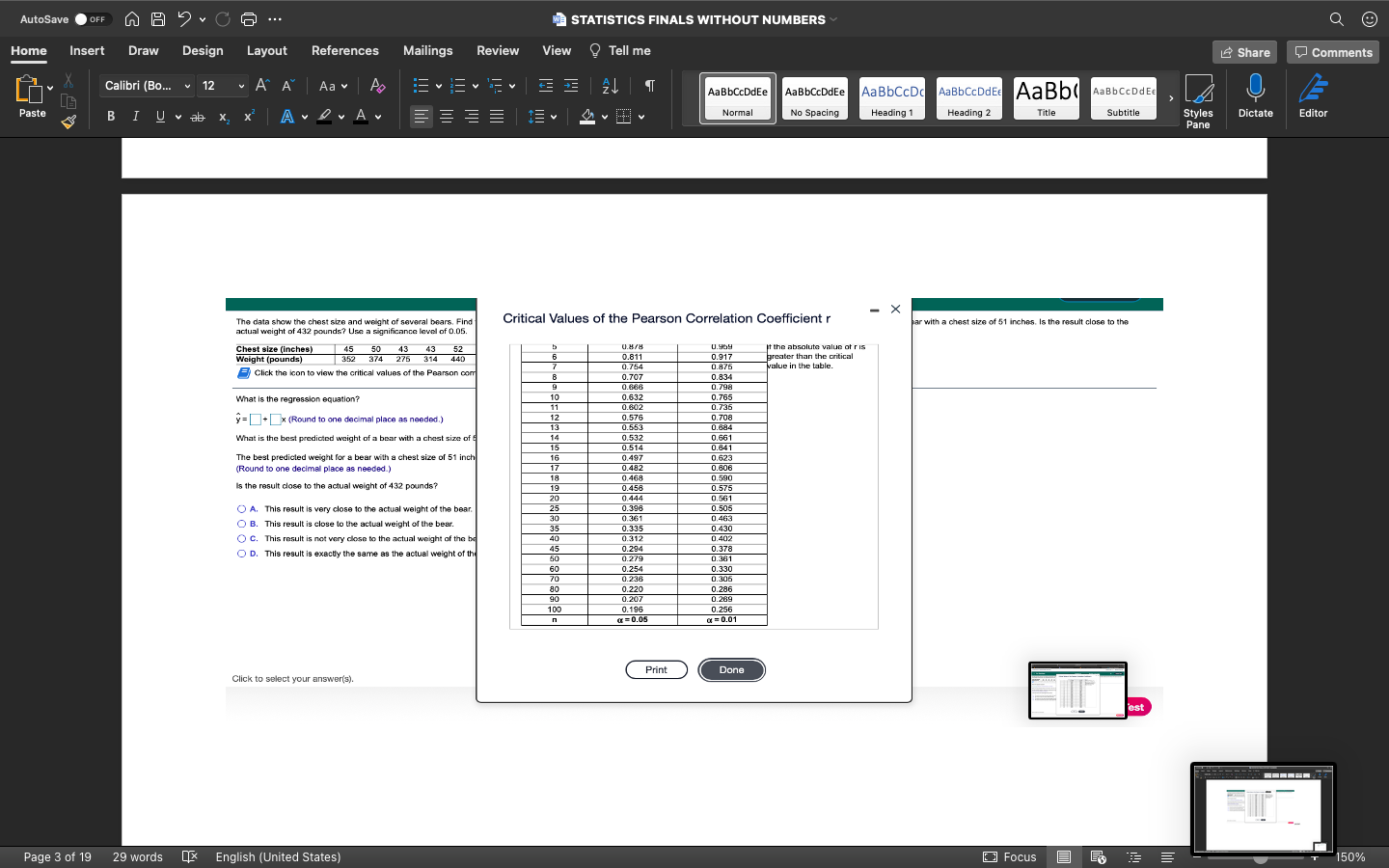Screen dimensions: 1389x868
Task: Open the font size dropdown showing 12
Action: click(x=241, y=86)
